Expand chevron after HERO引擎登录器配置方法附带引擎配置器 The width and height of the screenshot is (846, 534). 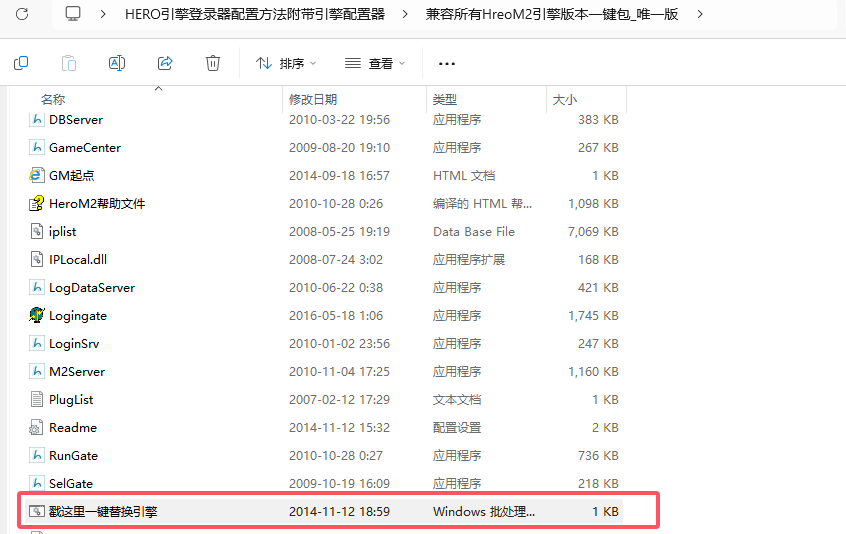[x=405, y=15]
